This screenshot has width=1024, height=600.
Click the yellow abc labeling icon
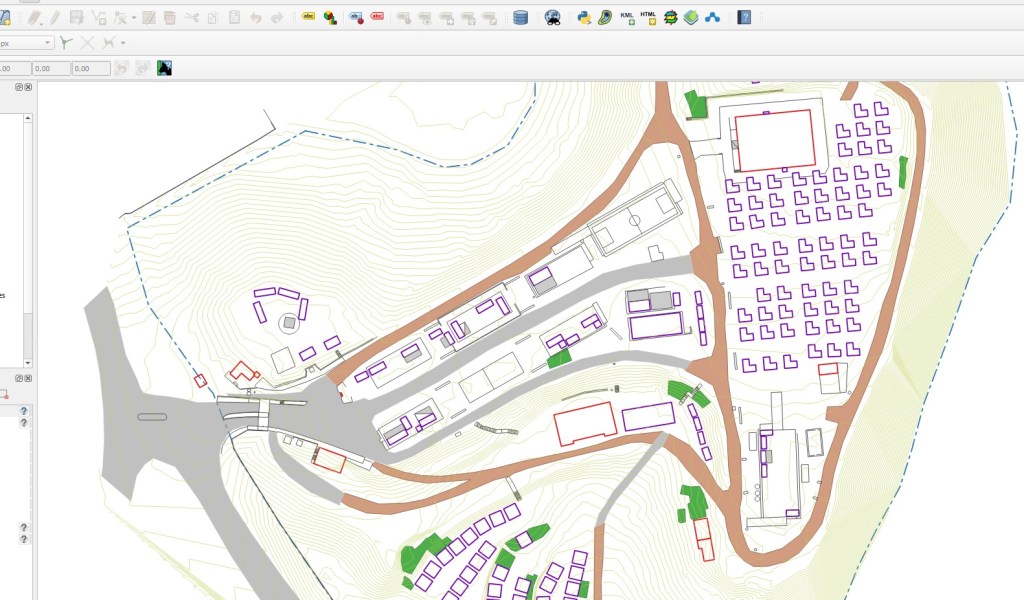(307, 17)
